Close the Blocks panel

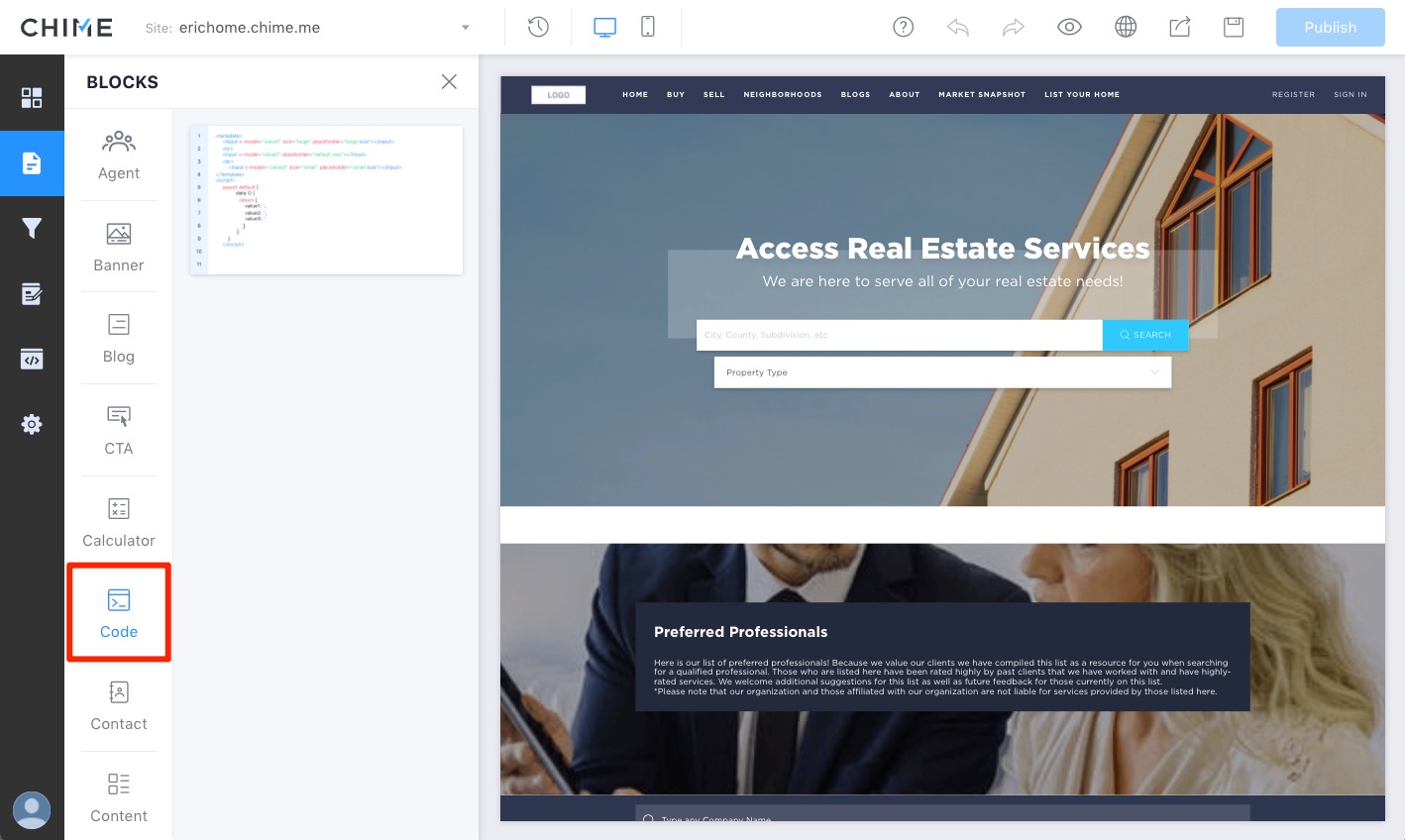(x=449, y=81)
